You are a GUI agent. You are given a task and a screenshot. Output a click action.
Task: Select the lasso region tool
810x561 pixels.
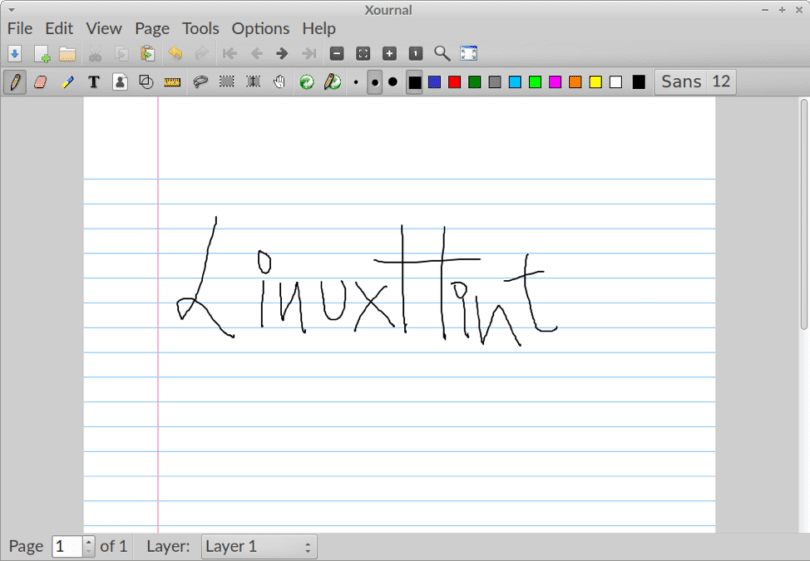(200, 82)
